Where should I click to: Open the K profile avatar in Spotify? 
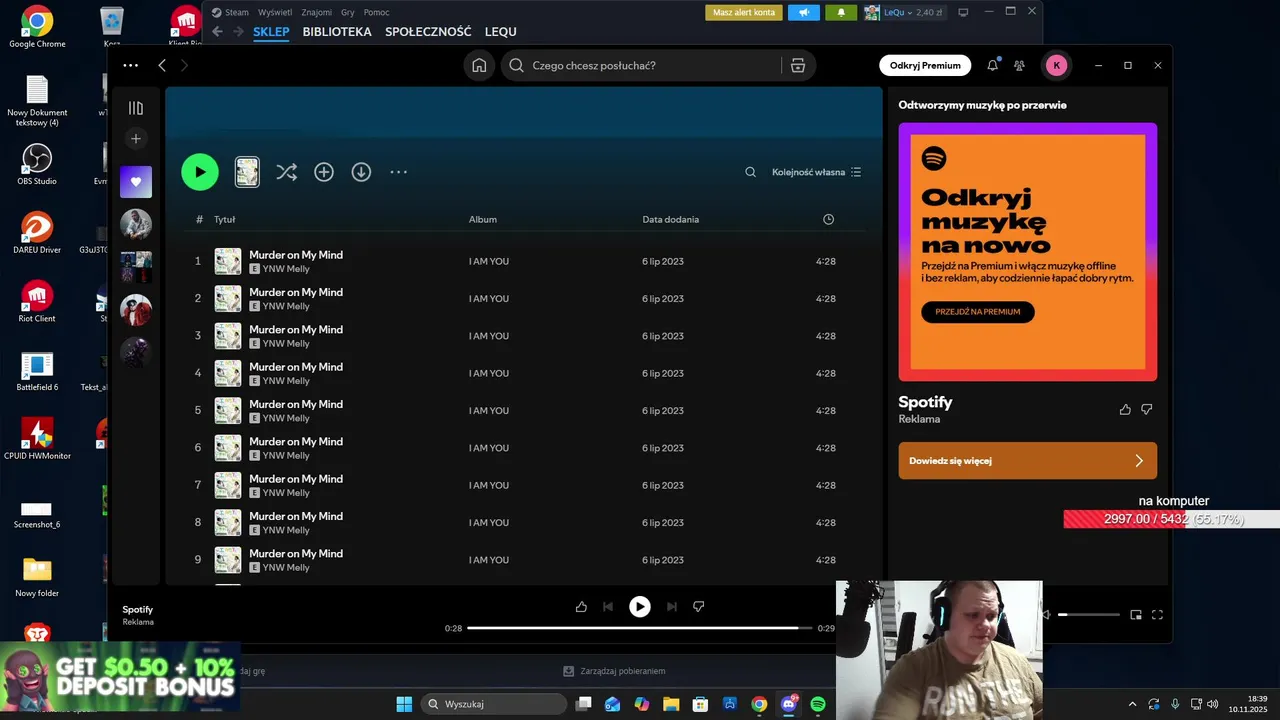(x=1056, y=65)
